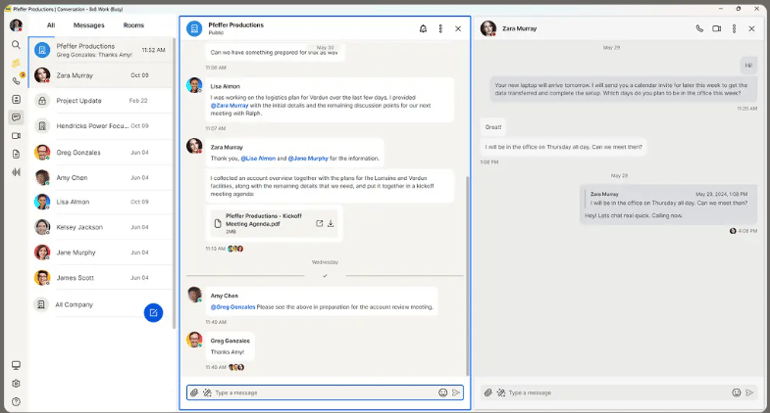770x413 pixels.
Task: Open the emoji picker in the Zara Murray message box
Action: [736, 393]
